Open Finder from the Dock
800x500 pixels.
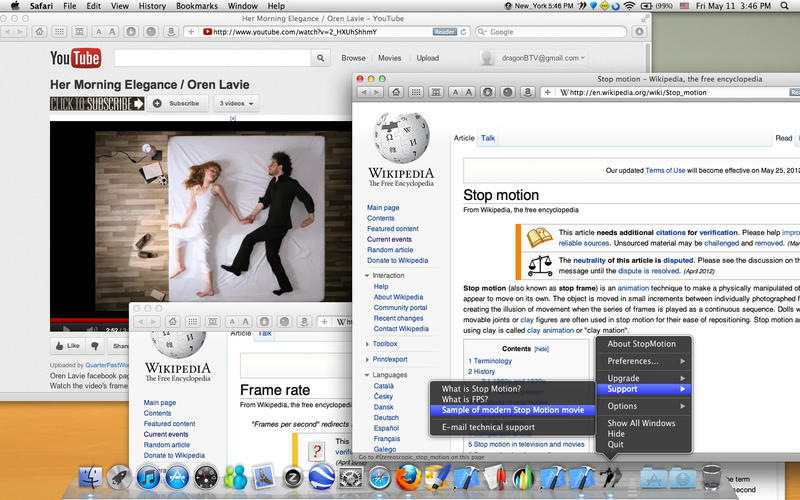tap(91, 478)
